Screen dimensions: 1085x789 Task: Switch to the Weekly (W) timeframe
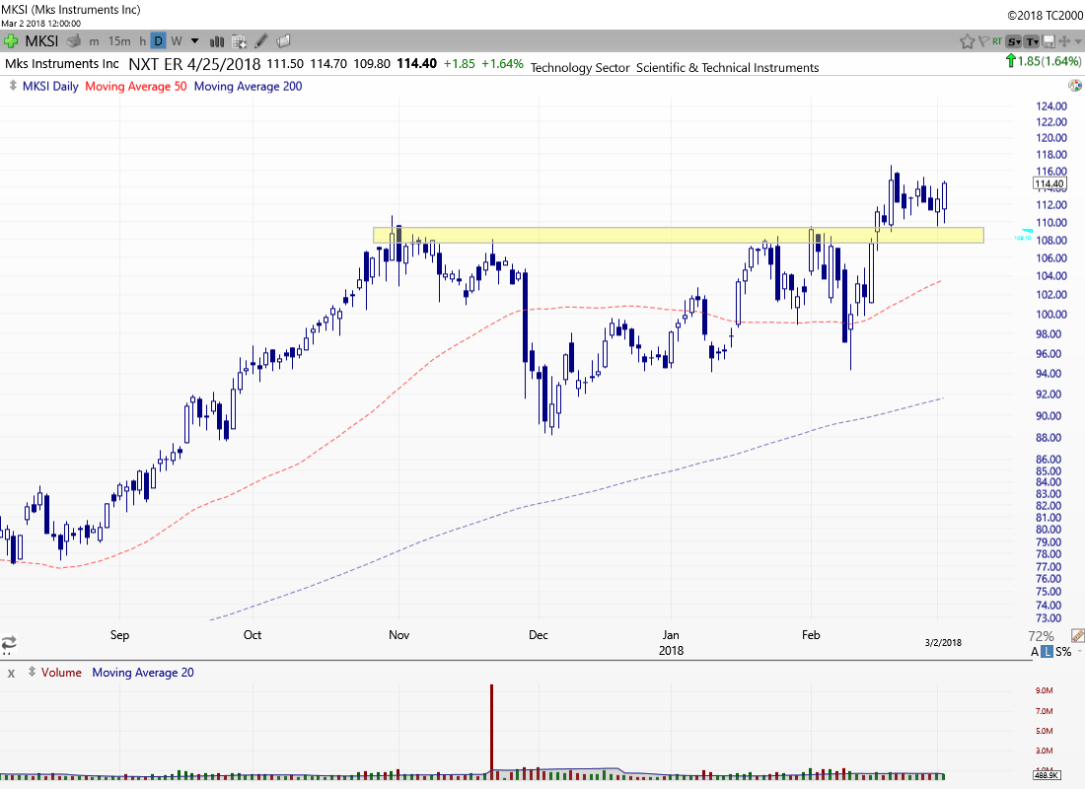pos(175,41)
